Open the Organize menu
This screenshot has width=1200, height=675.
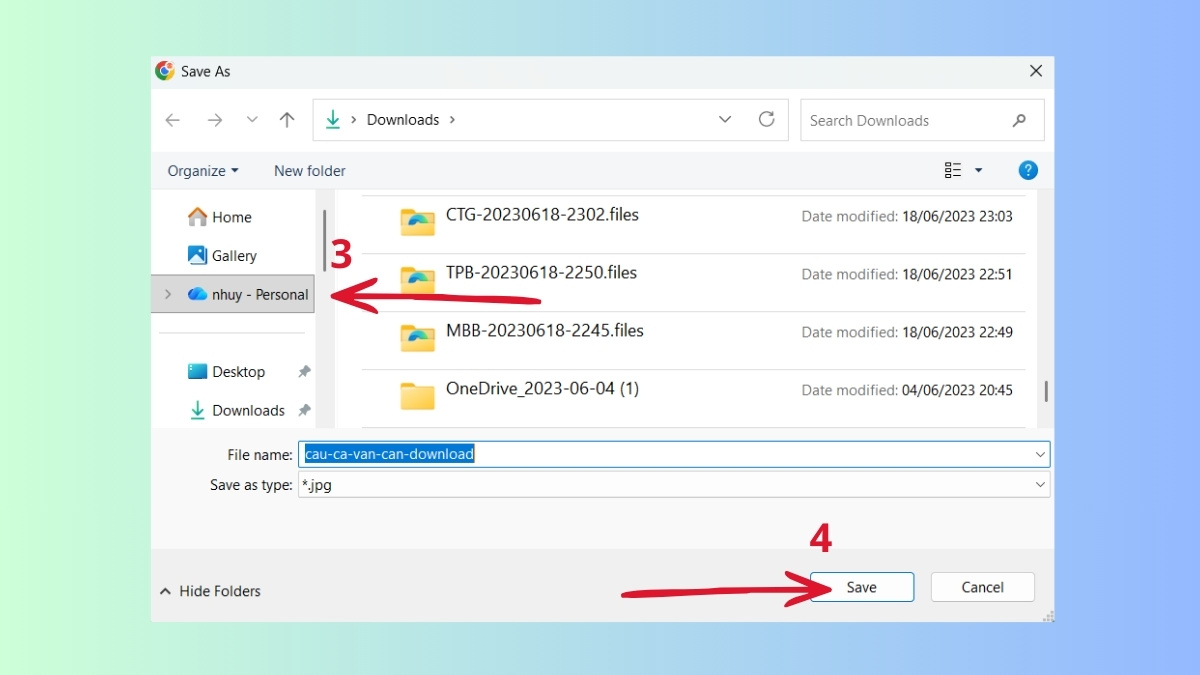pos(202,170)
